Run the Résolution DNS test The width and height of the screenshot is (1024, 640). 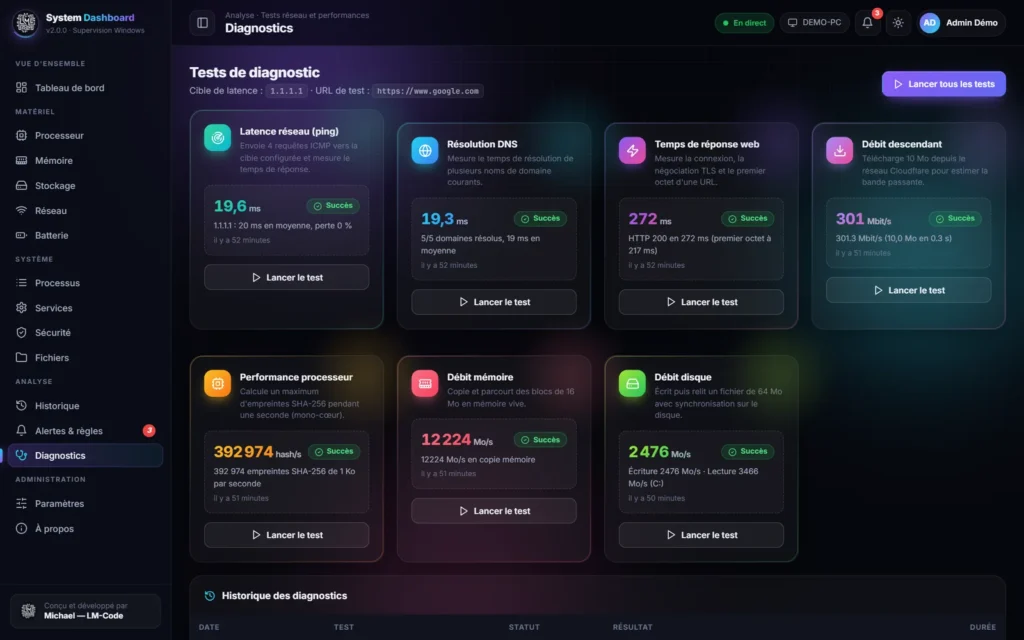[494, 302]
